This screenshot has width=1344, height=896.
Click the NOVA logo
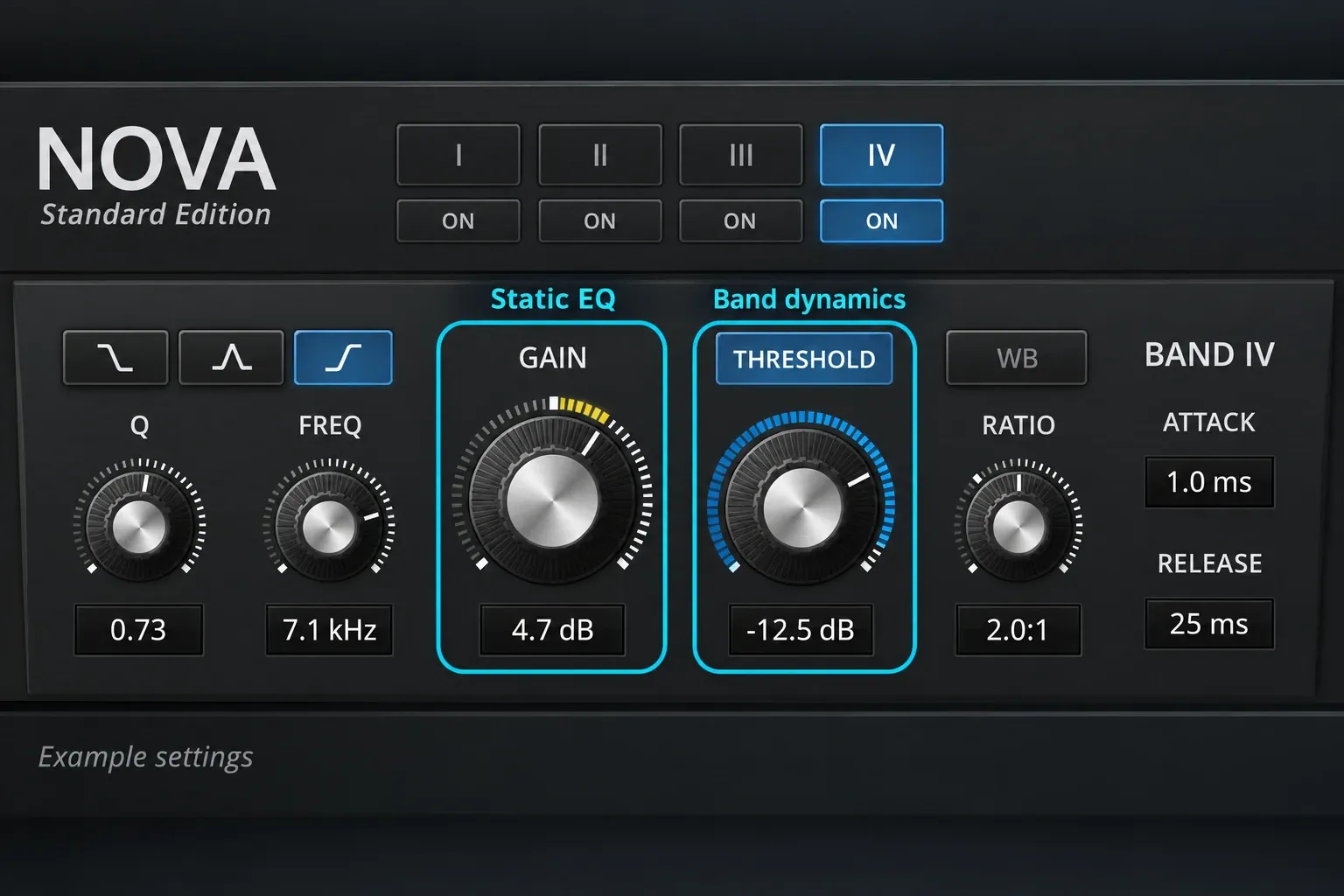coord(157,158)
